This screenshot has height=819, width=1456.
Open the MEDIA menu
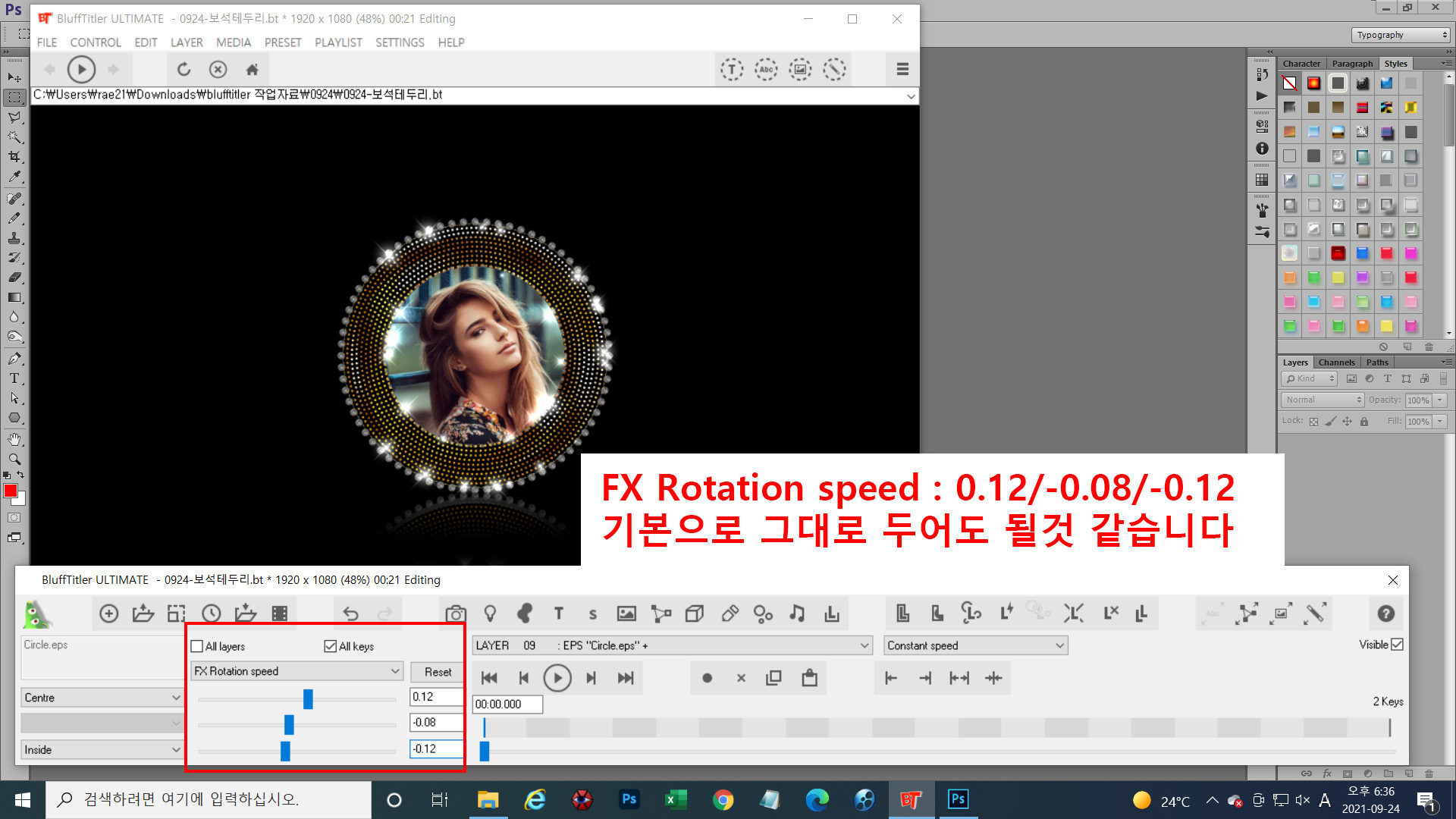[x=233, y=42]
